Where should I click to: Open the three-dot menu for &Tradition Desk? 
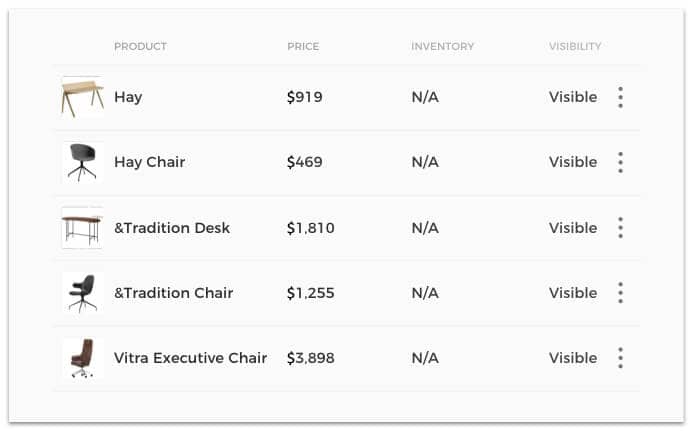coord(620,228)
